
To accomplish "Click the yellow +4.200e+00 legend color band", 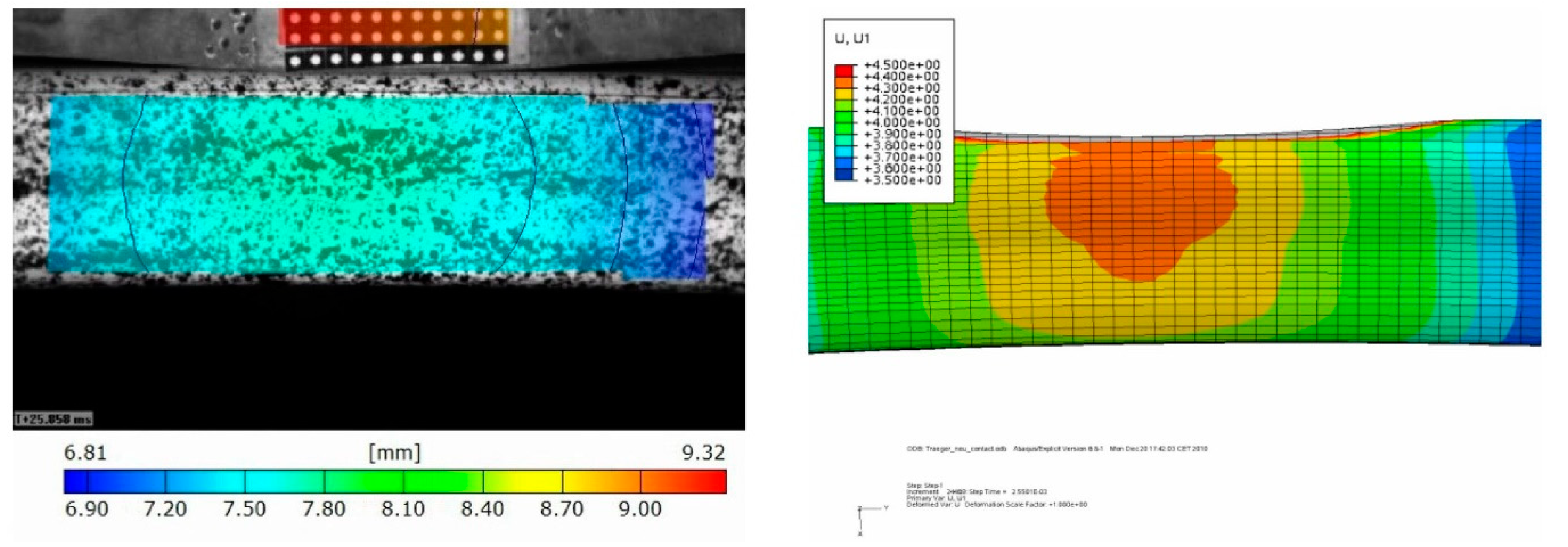I will click(x=844, y=94).
